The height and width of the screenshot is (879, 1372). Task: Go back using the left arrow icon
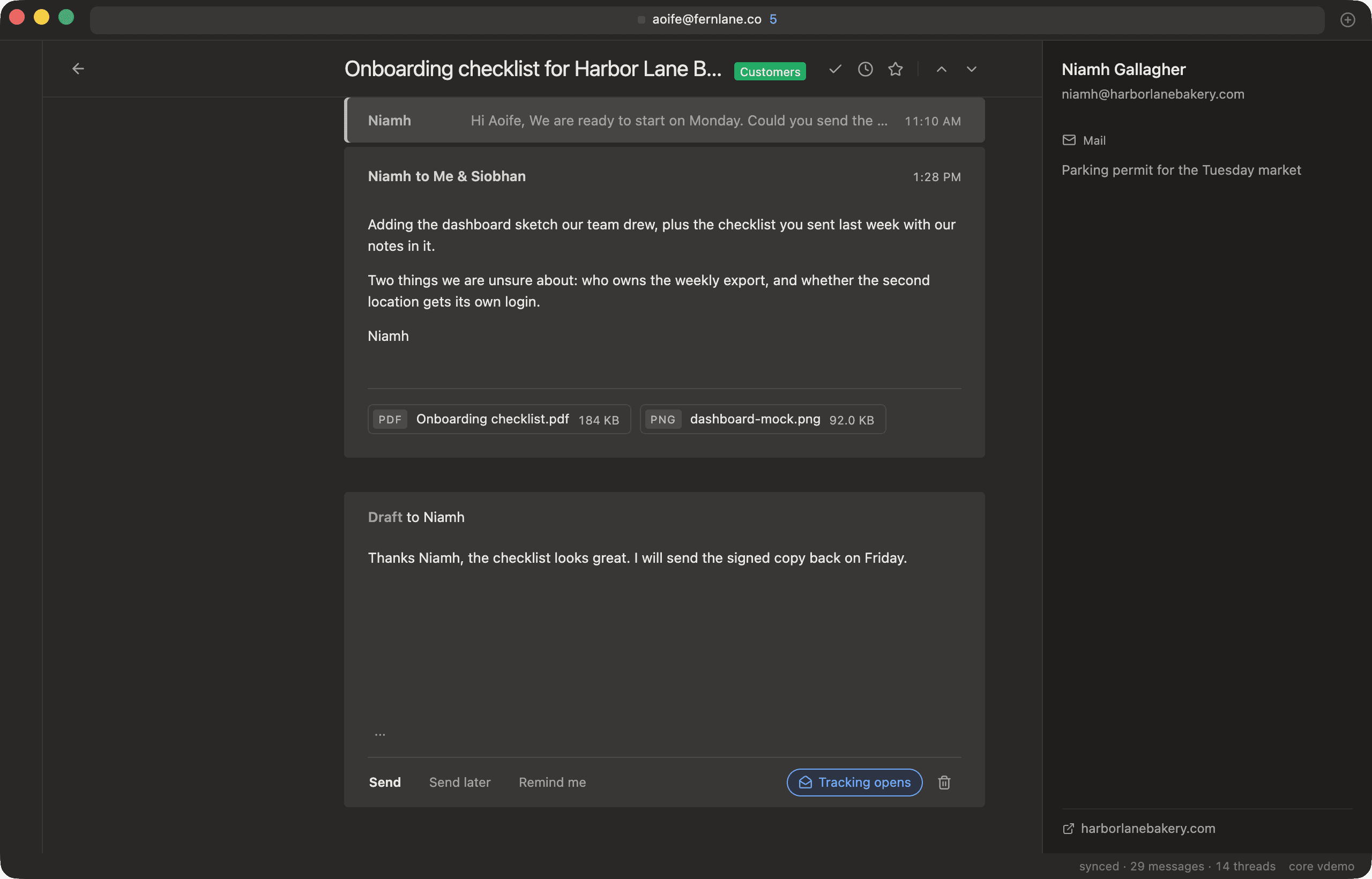pyautogui.click(x=78, y=69)
